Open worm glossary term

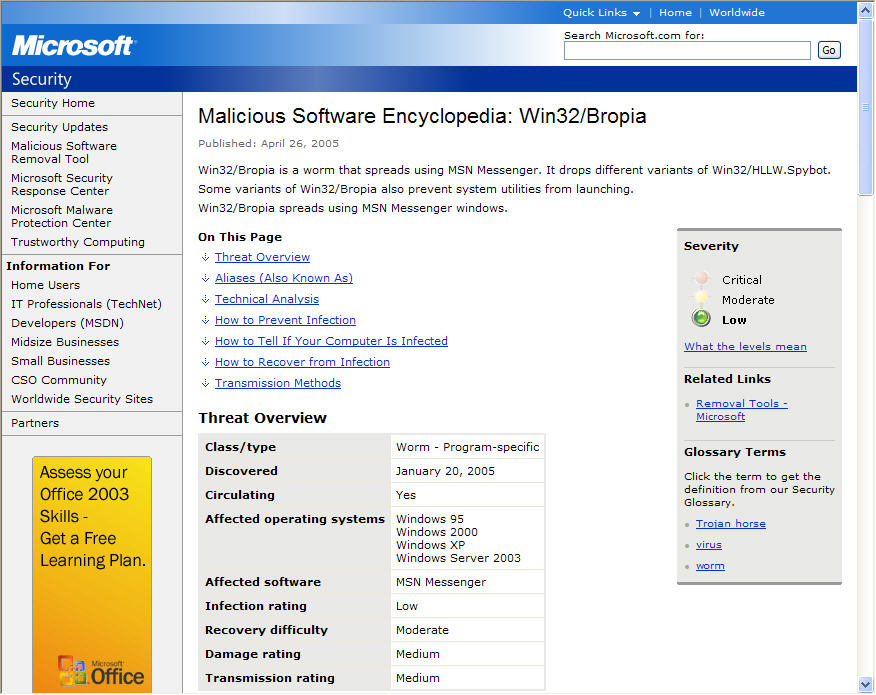(x=710, y=566)
